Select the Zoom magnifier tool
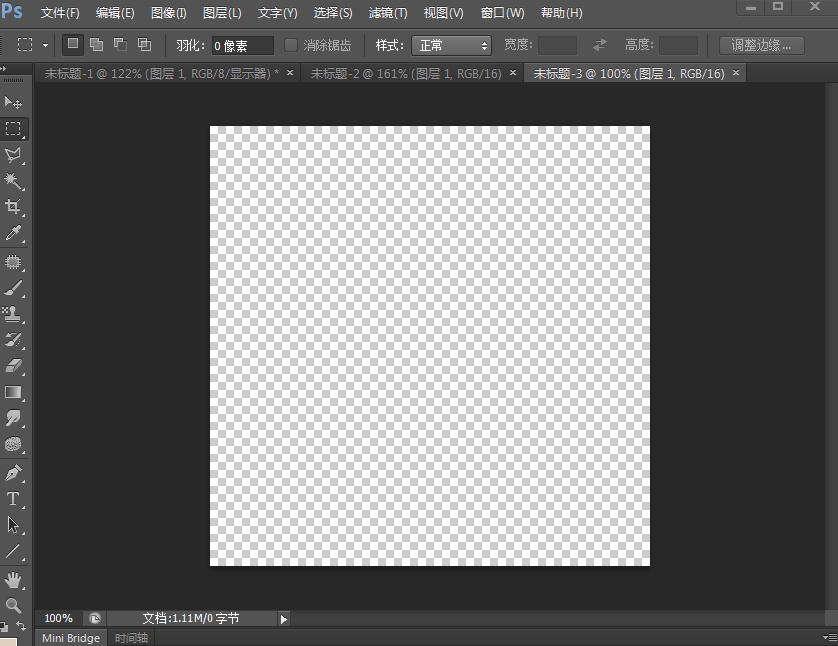This screenshot has width=838, height=646. [x=13, y=605]
